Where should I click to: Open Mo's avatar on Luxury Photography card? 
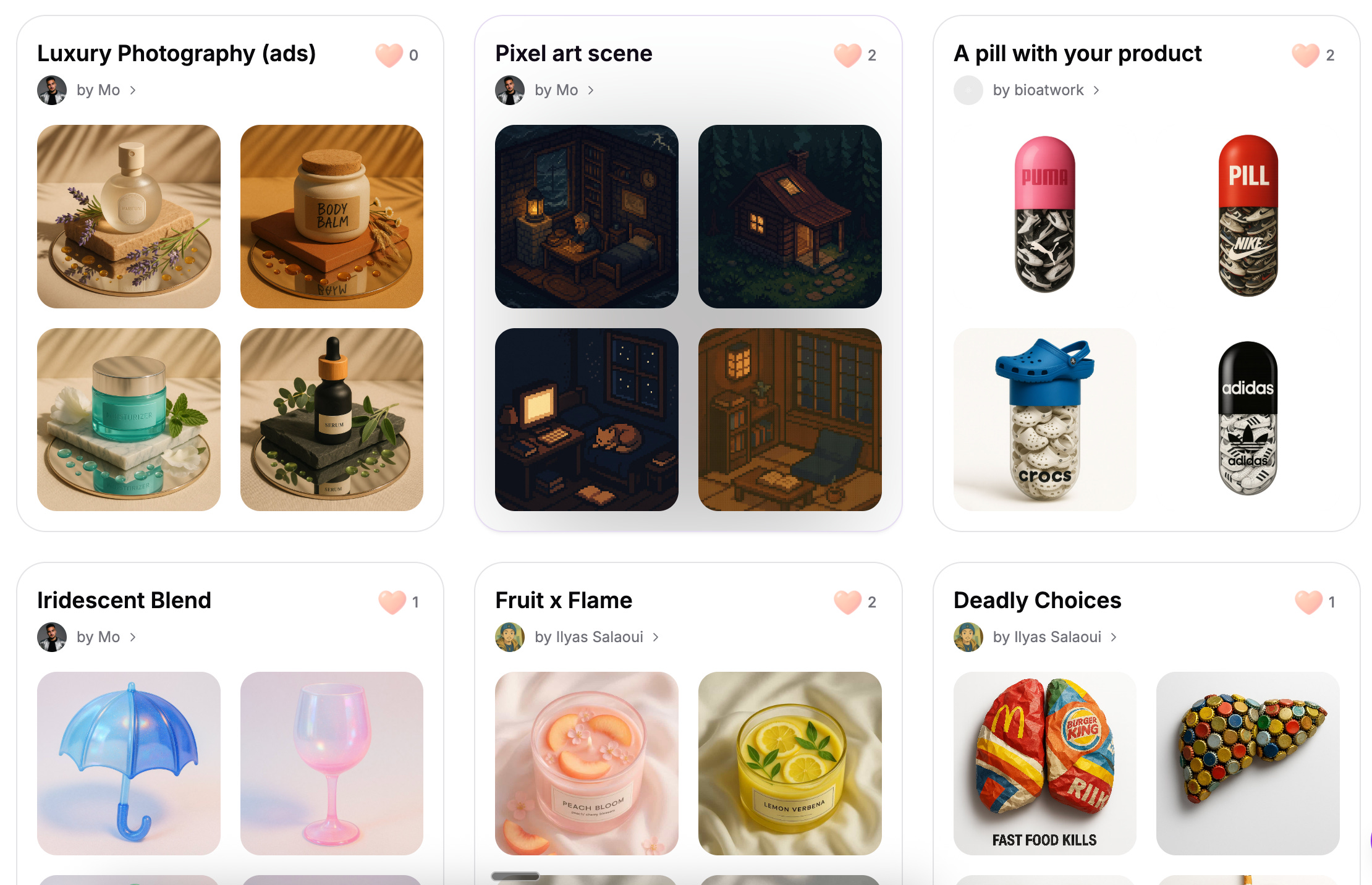(52, 90)
